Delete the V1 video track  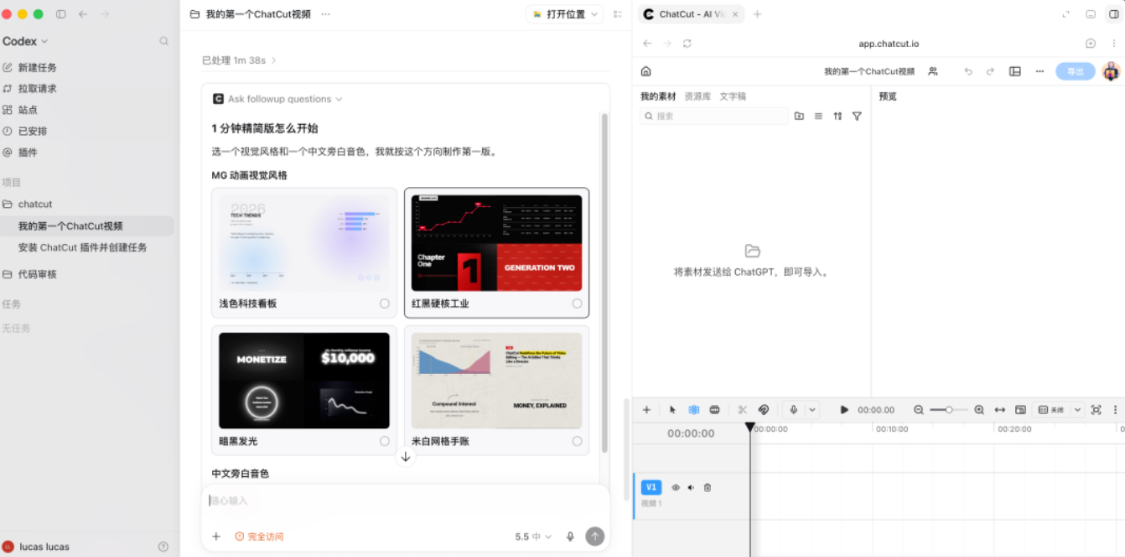pyautogui.click(x=707, y=487)
